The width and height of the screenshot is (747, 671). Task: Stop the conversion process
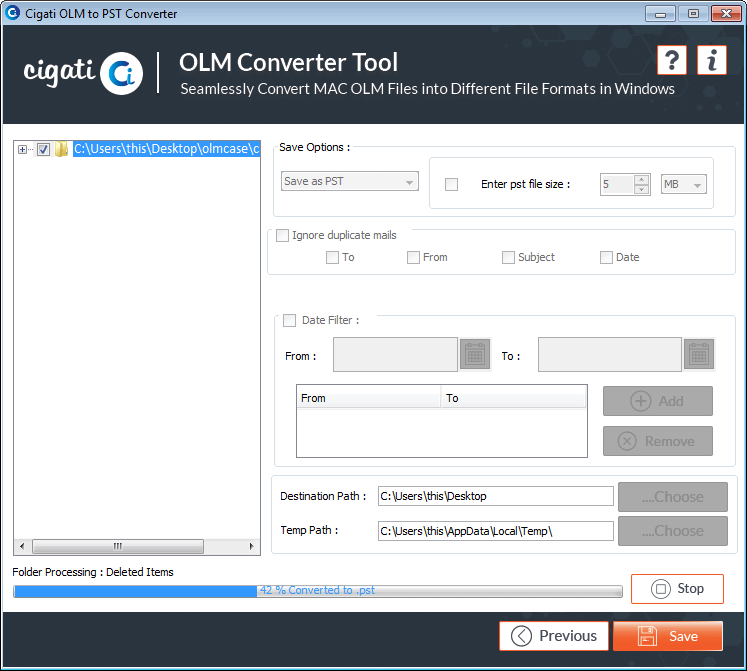click(677, 589)
